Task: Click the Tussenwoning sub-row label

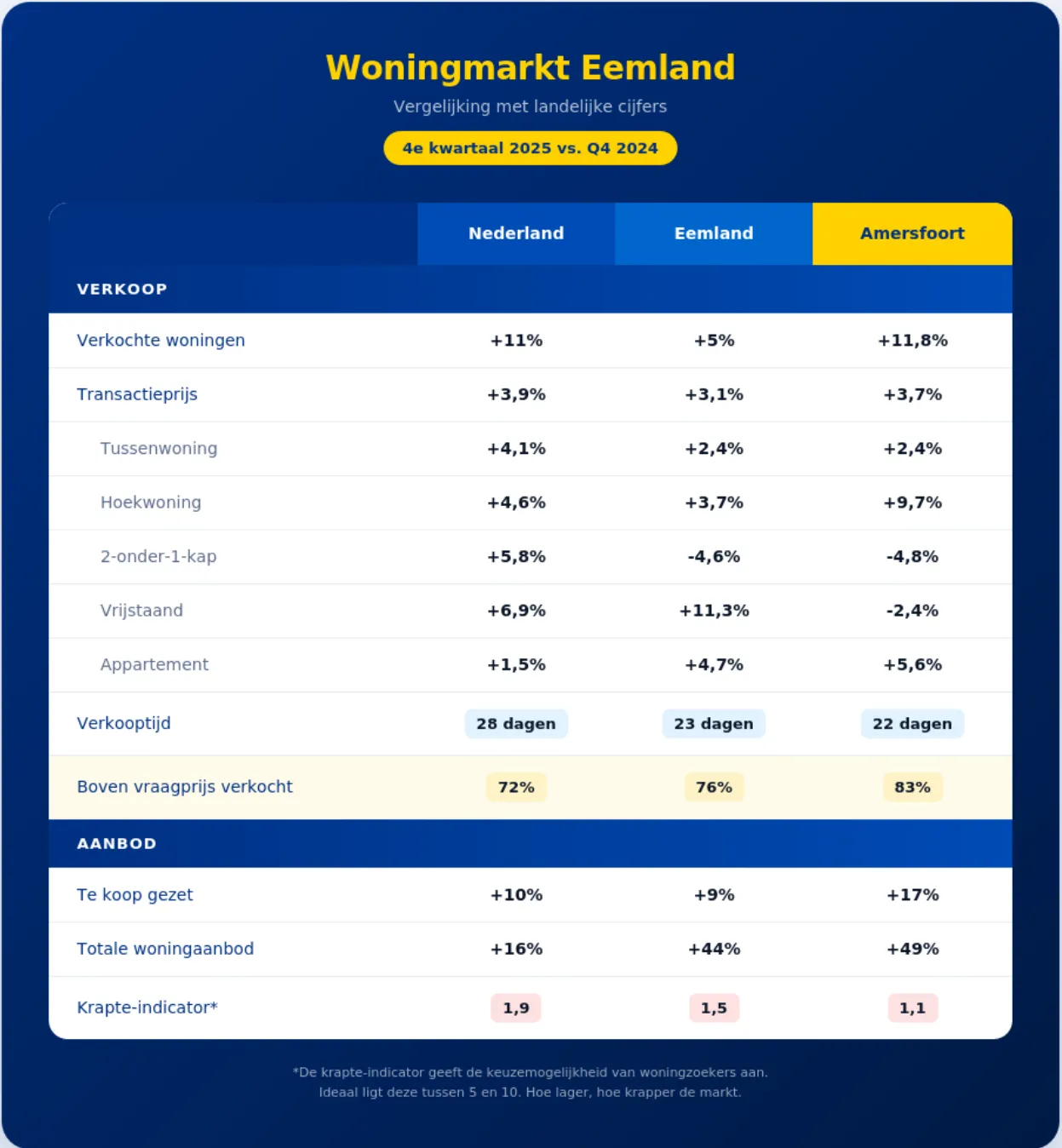Action: tap(158, 449)
